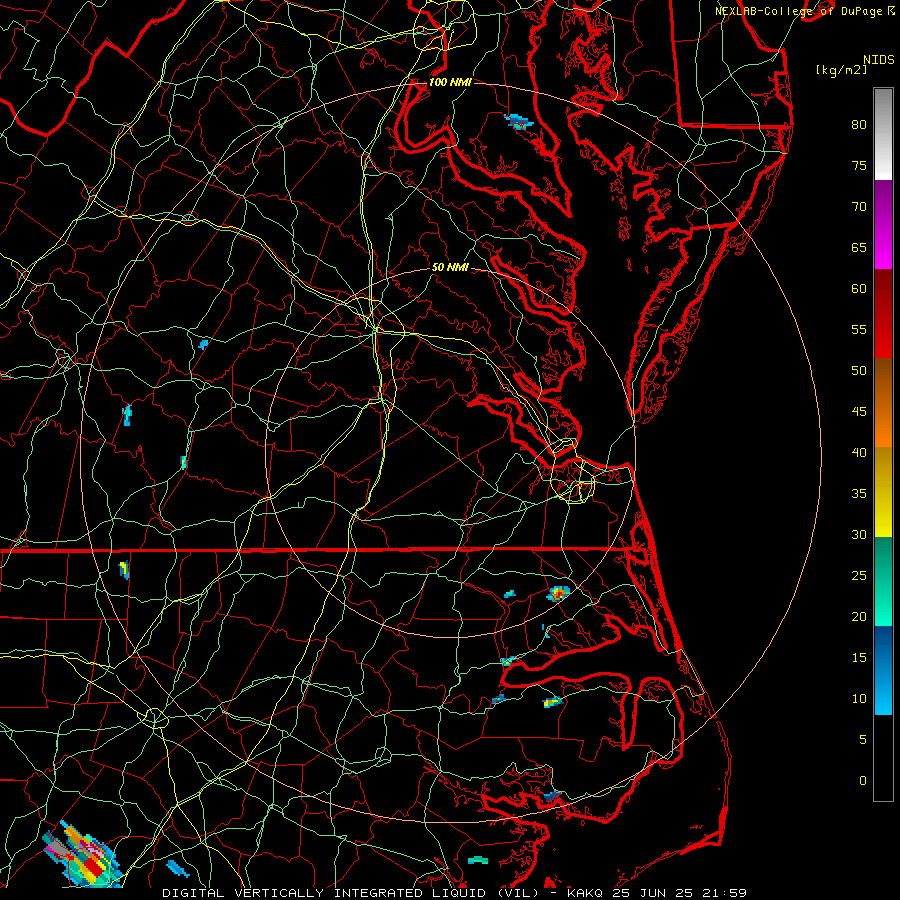Click the 80 value on the scale
This screenshot has height=900, width=900.
coord(859,125)
